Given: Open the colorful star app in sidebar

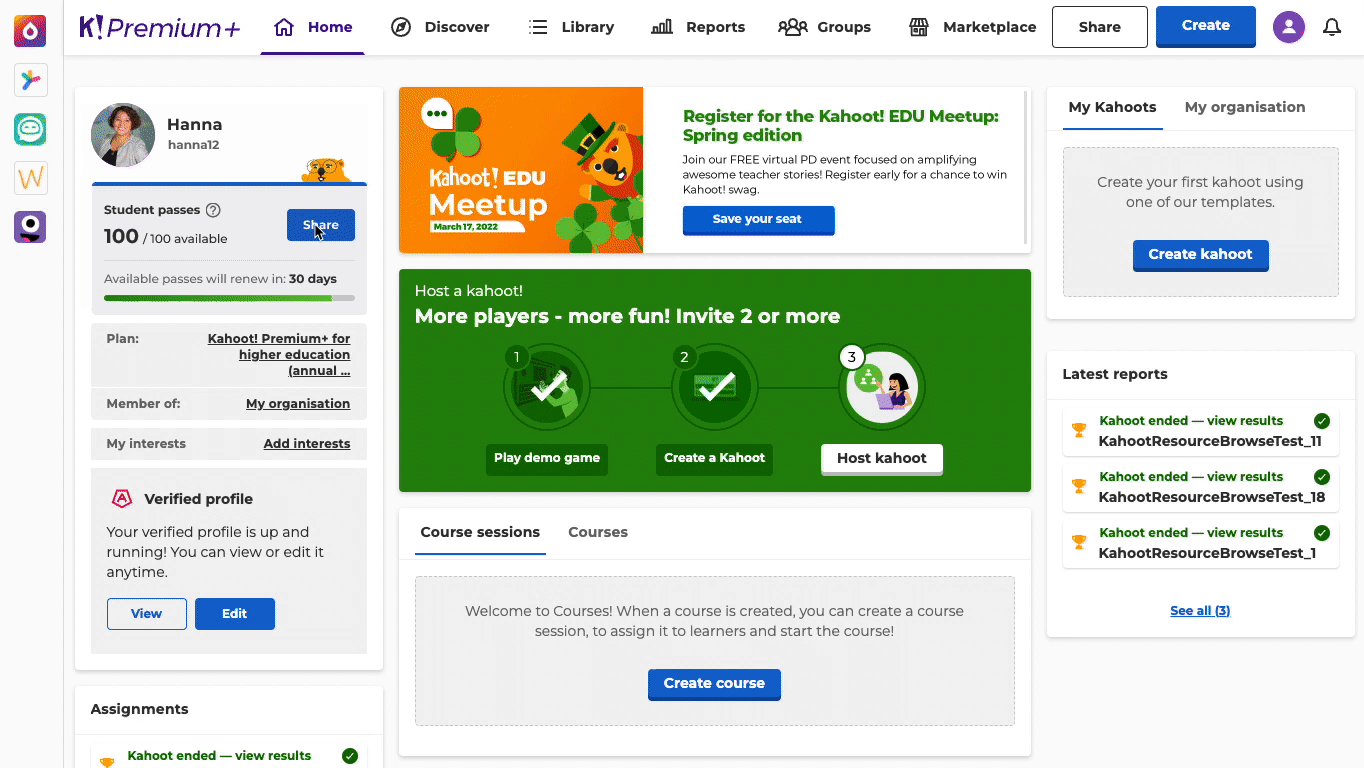Looking at the screenshot, I should pos(30,80).
